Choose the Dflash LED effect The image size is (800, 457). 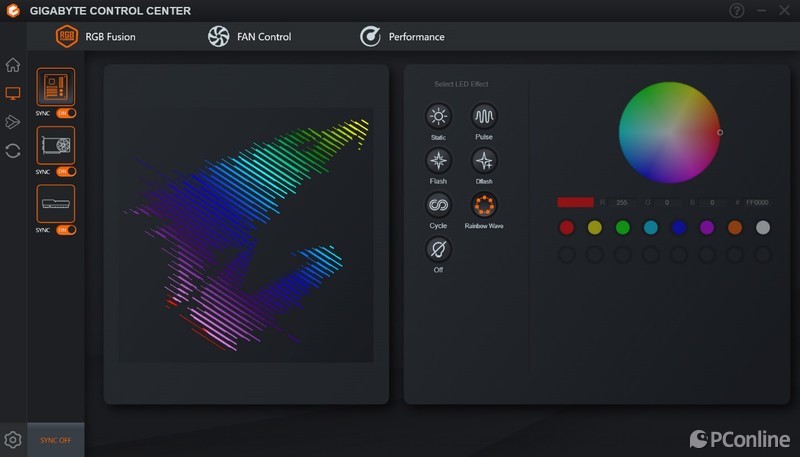click(x=484, y=161)
